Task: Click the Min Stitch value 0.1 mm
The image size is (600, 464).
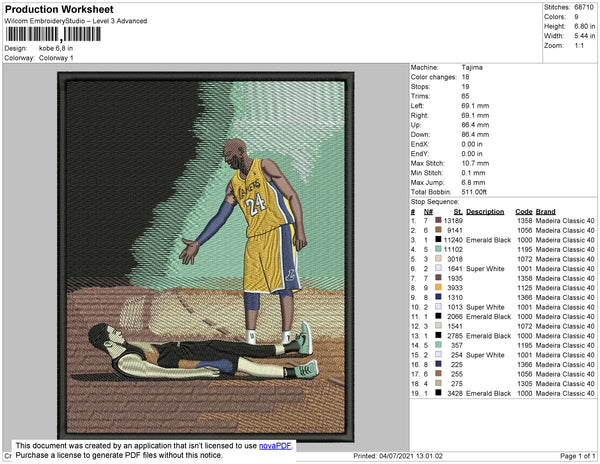Action: (x=473, y=173)
